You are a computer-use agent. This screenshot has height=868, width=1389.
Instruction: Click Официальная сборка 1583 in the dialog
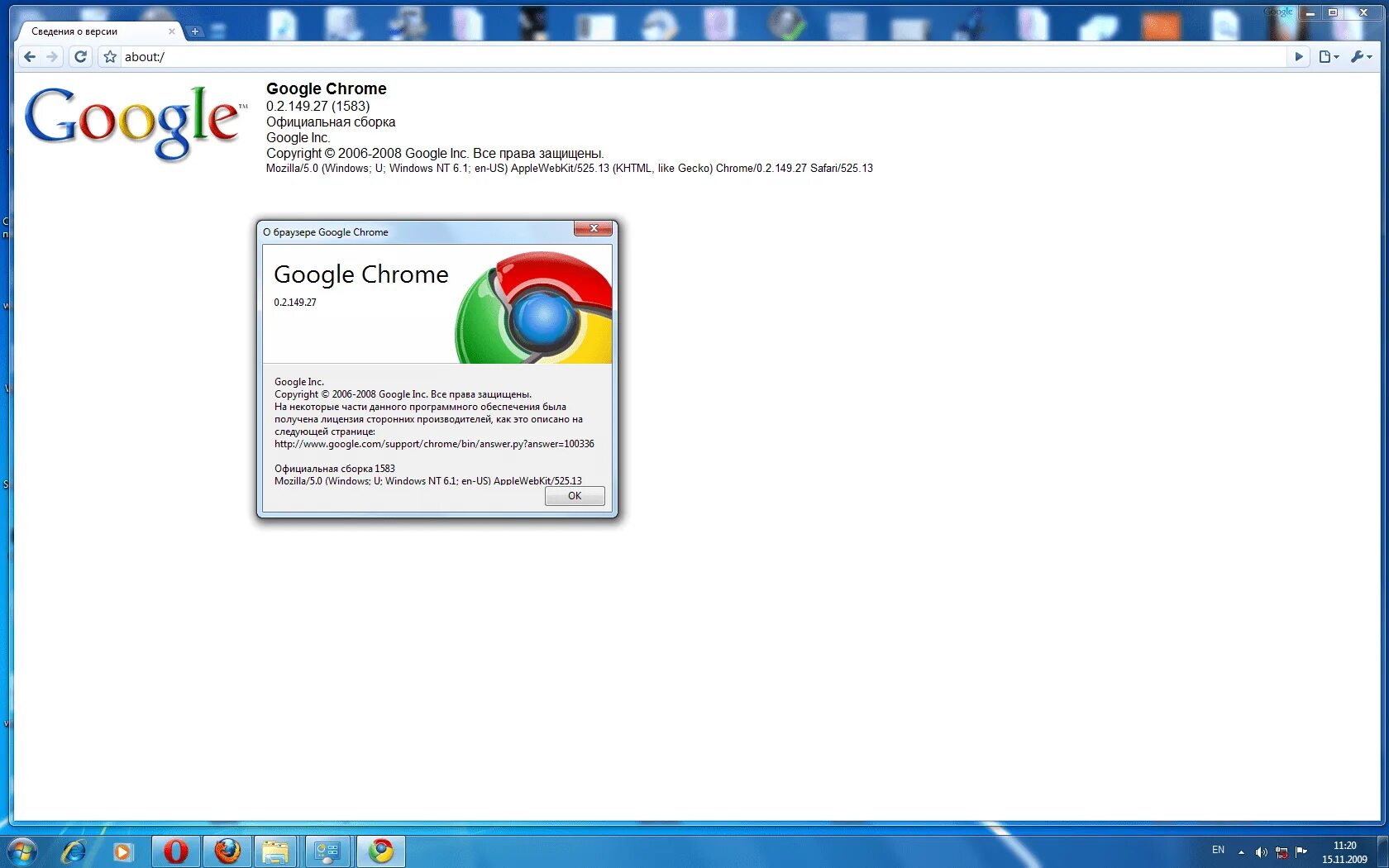coord(335,469)
